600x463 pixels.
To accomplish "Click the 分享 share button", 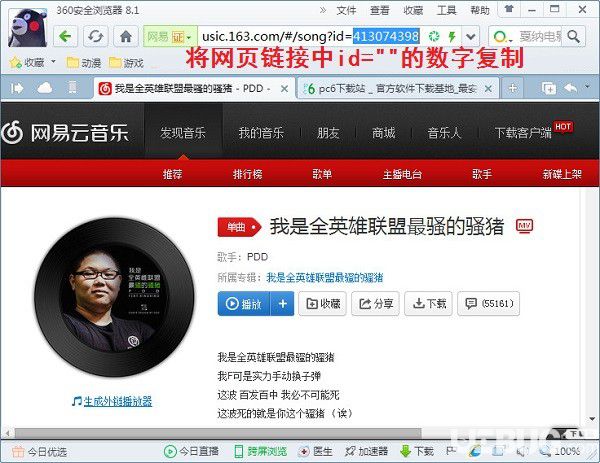I will click(x=375, y=303).
